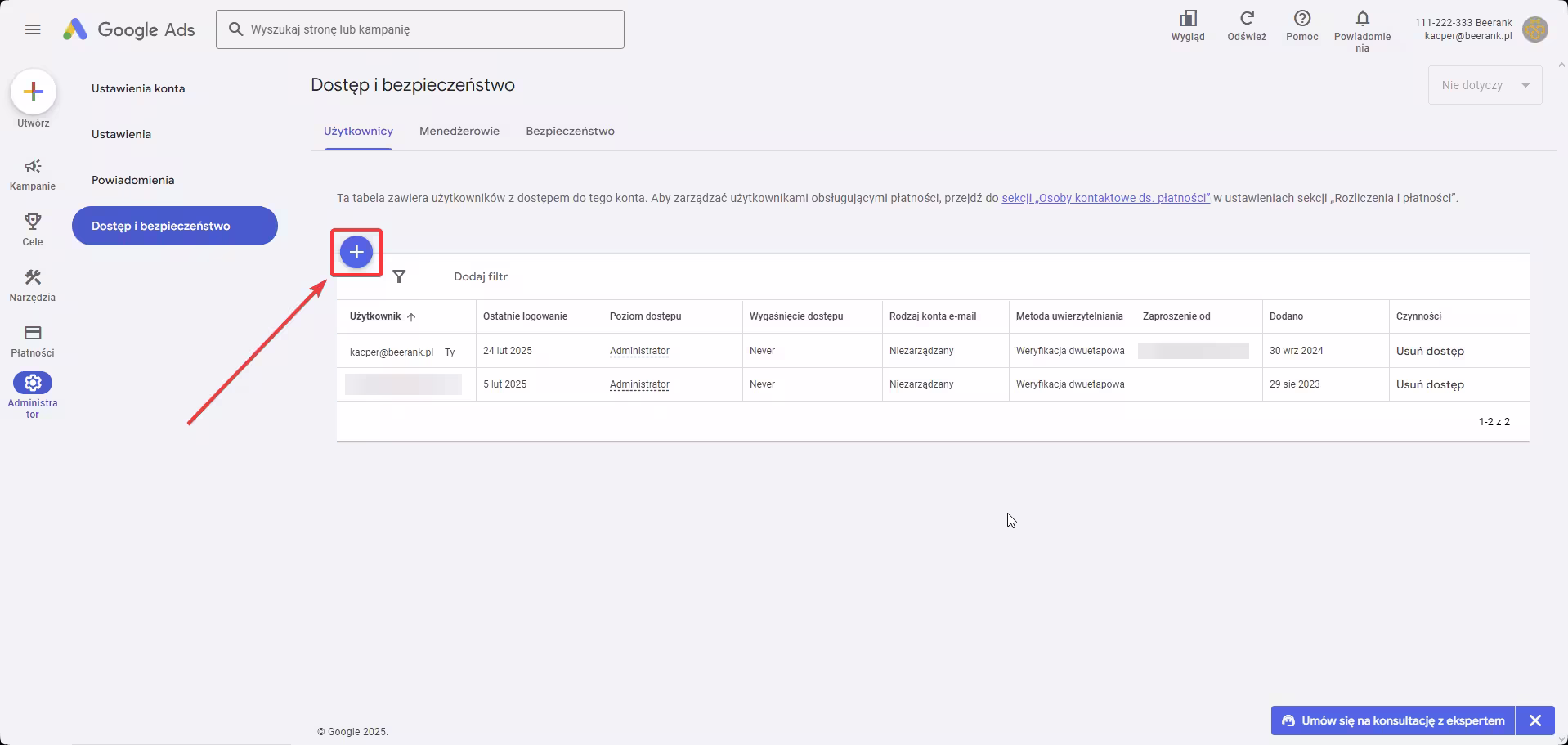This screenshot has width=1568, height=745.
Task: Dismiss the expert consultation banner
Action: [1534, 720]
